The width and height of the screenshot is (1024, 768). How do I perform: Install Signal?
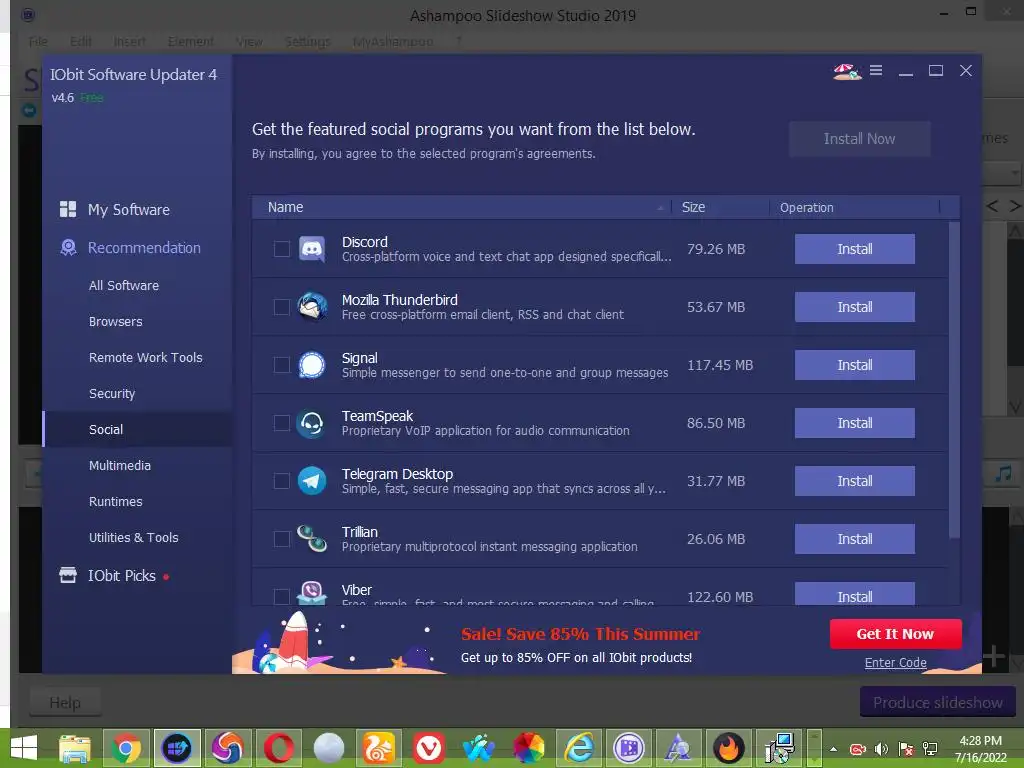[854, 365]
